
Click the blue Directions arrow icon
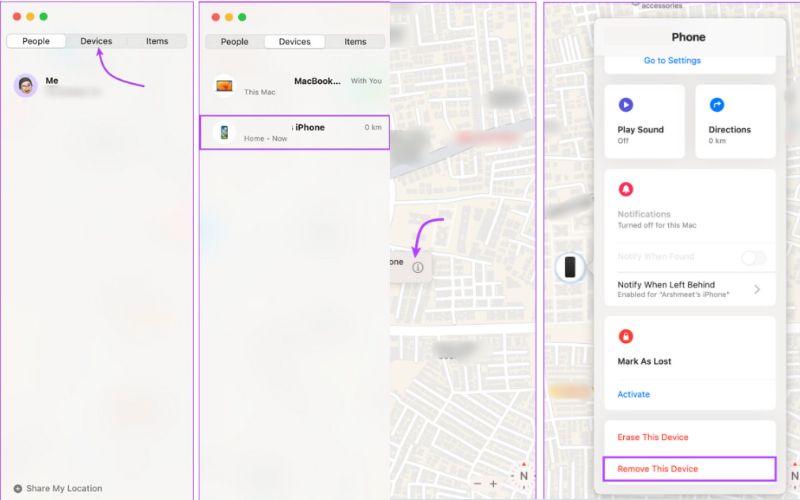[716, 104]
